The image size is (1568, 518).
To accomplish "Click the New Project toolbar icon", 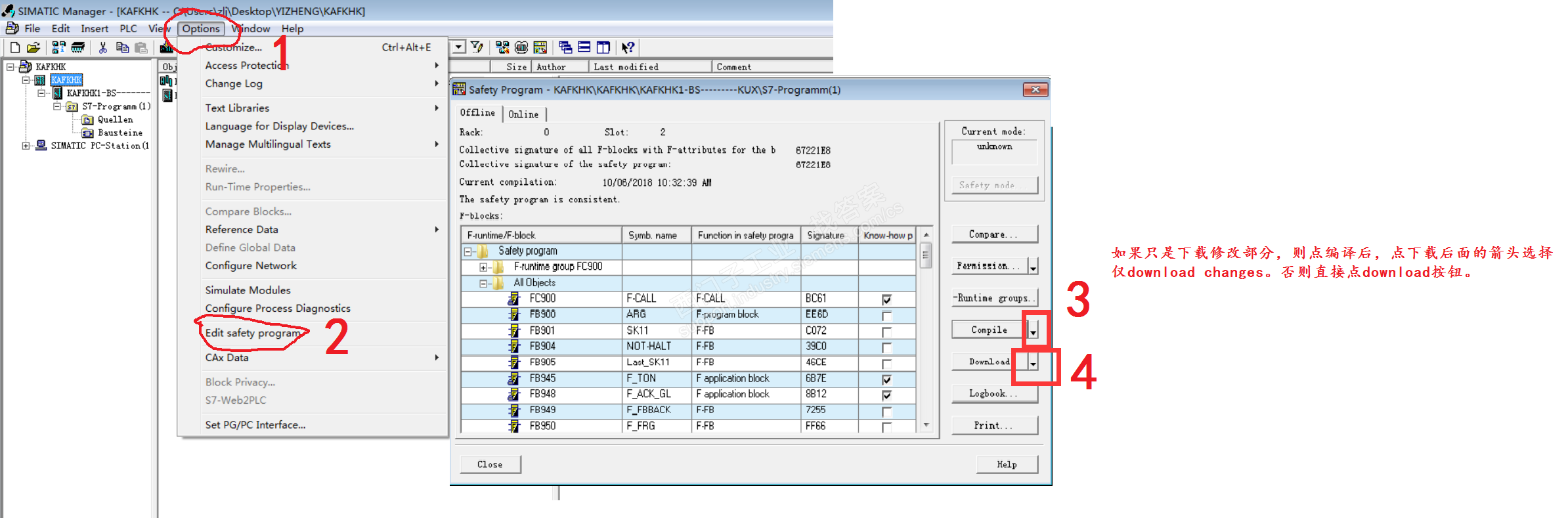I will [x=14, y=47].
